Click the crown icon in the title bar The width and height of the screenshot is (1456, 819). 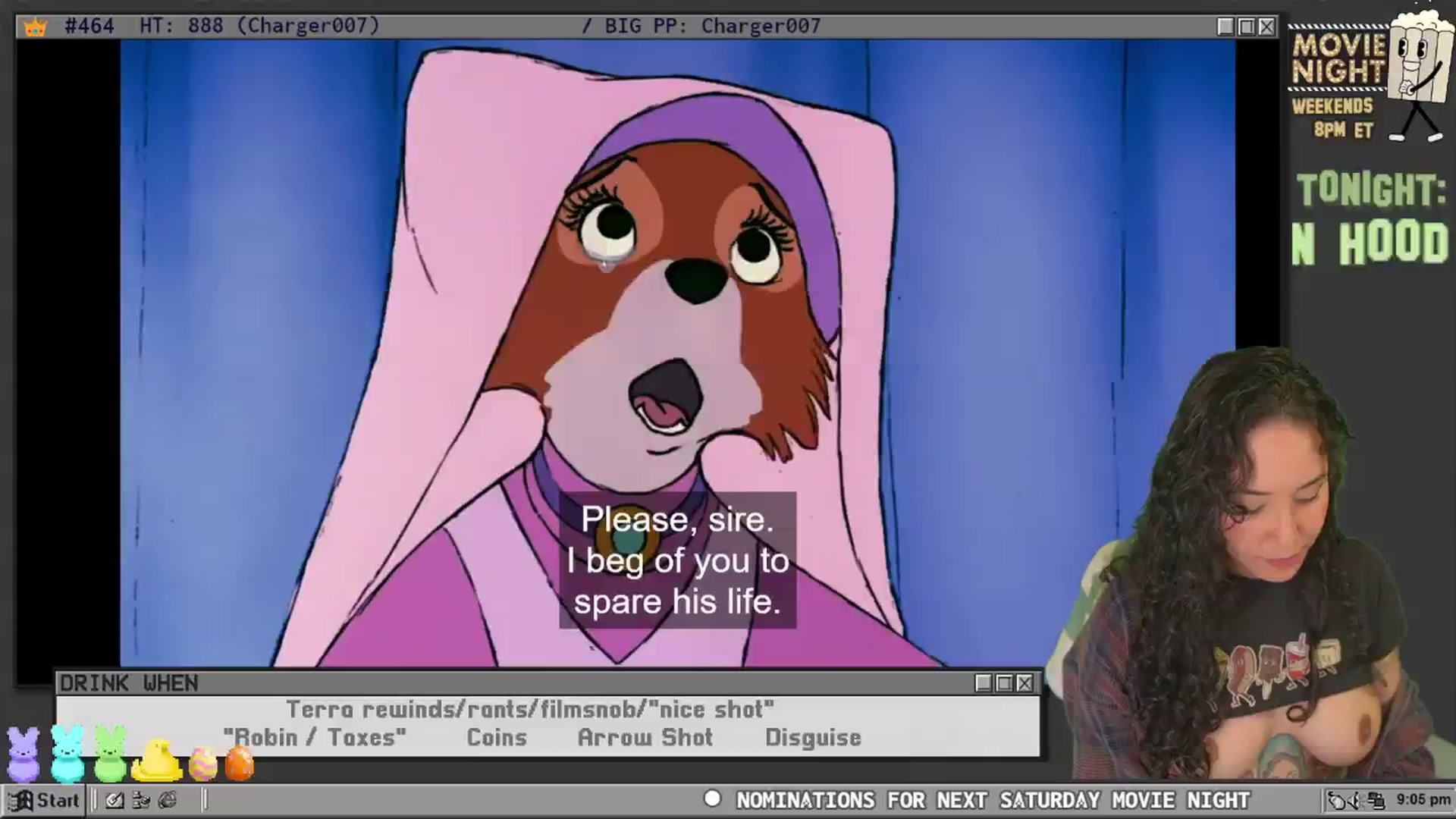[35, 27]
